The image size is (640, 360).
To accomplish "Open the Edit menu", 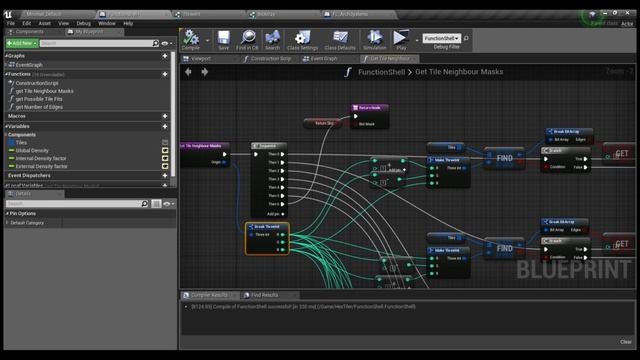I will click(27, 24).
